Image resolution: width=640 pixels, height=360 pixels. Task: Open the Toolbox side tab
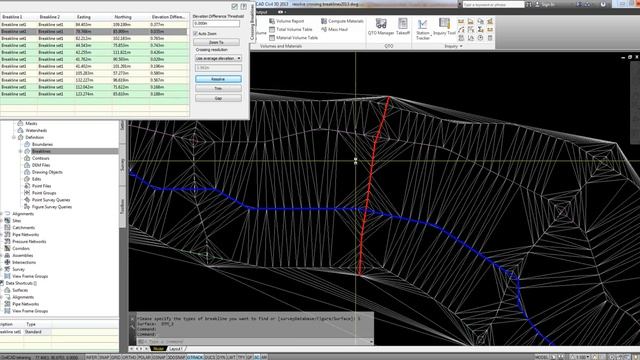coord(122,206)
